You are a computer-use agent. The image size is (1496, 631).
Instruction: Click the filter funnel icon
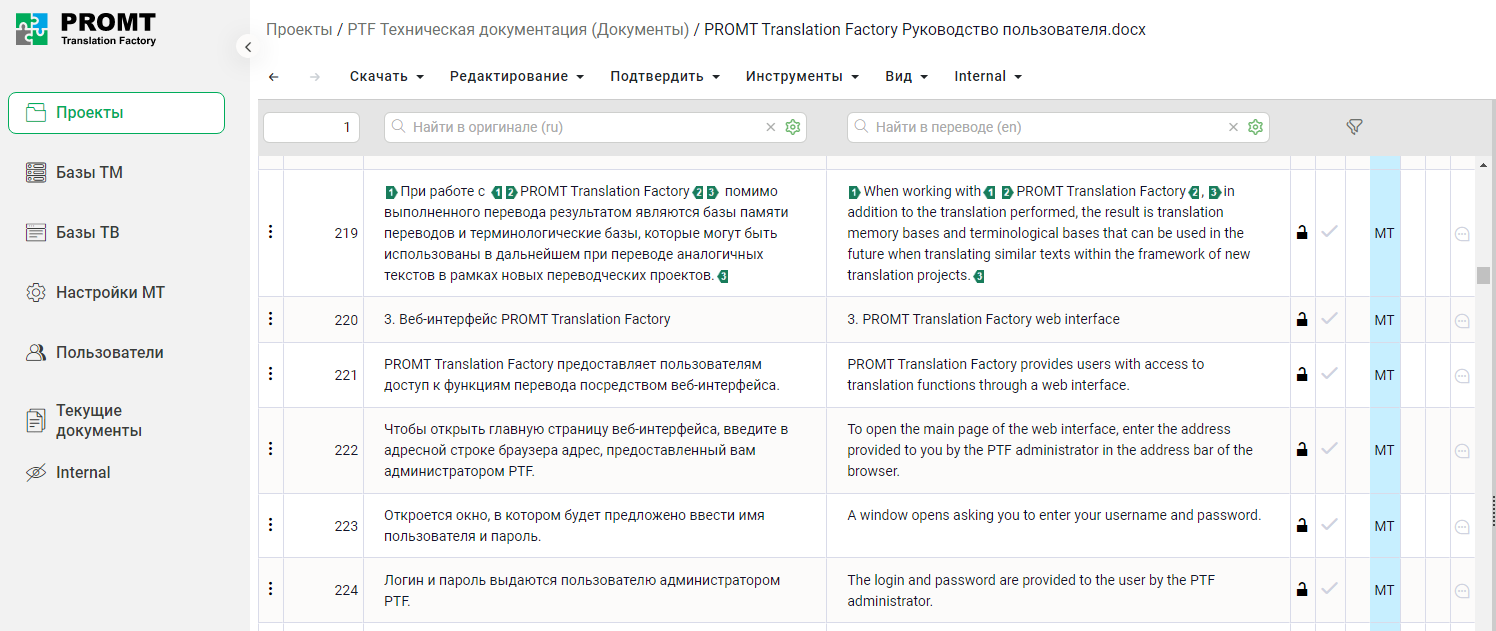pos(1354,127)
